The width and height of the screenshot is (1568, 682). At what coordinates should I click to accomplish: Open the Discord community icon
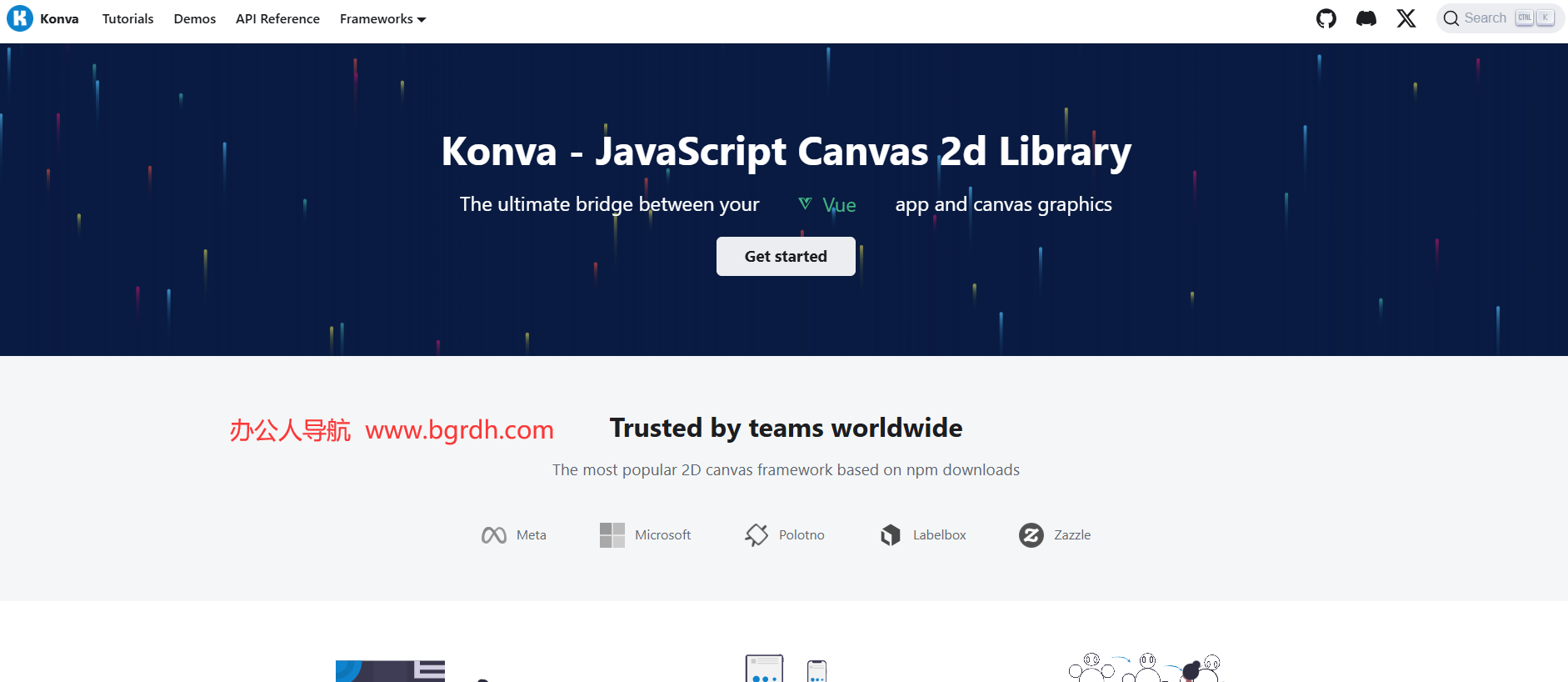coord(1366,18)
